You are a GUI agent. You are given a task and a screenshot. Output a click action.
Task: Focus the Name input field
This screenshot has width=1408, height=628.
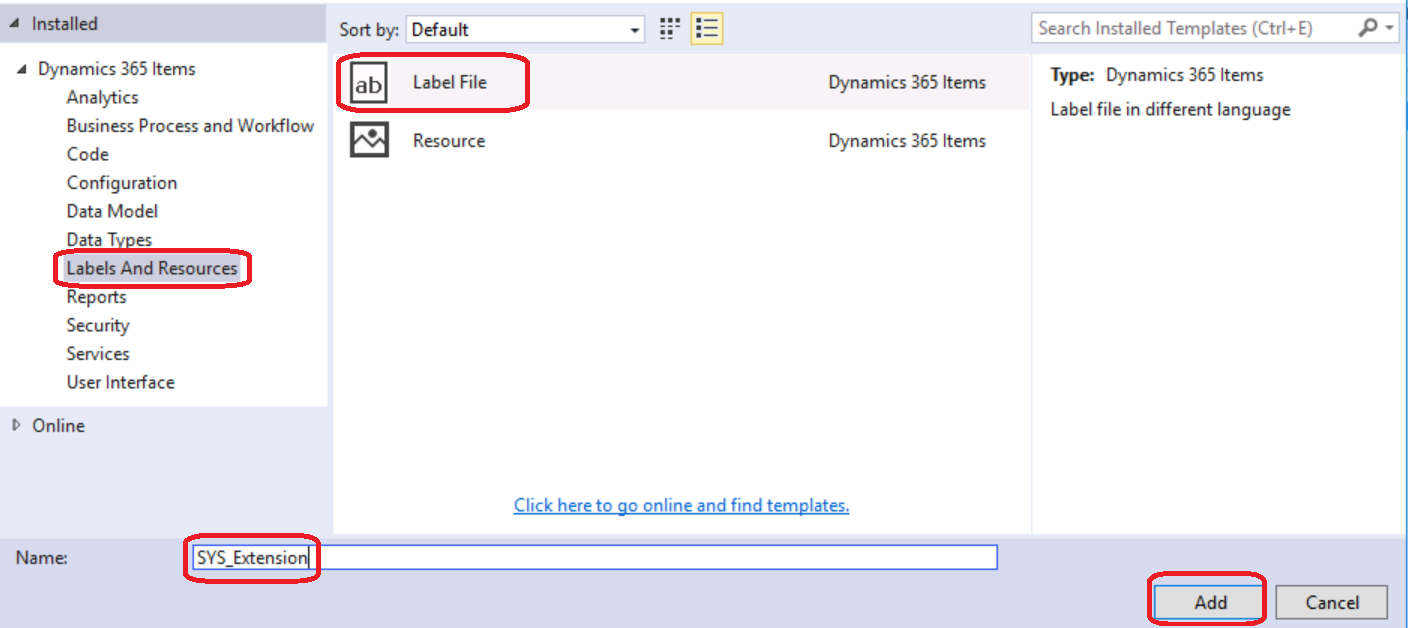coord(595,557)
